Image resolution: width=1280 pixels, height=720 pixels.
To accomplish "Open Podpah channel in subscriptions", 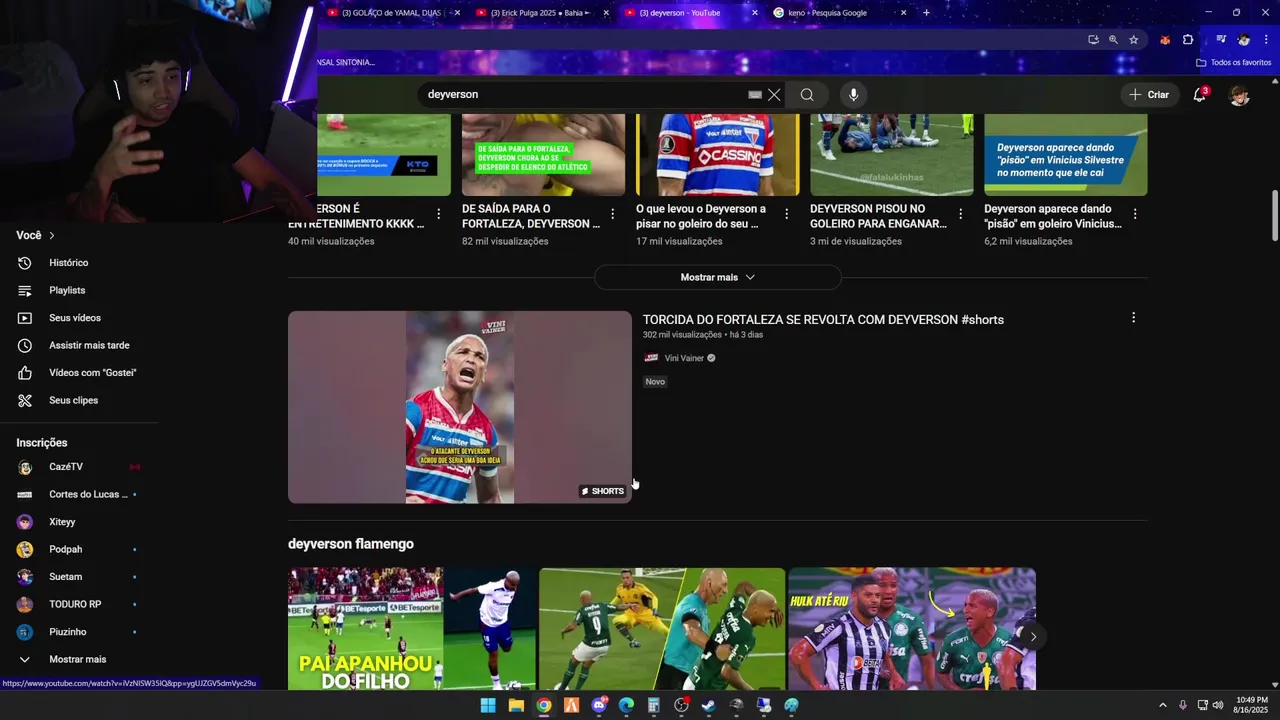I will click(x=66, y=549).
